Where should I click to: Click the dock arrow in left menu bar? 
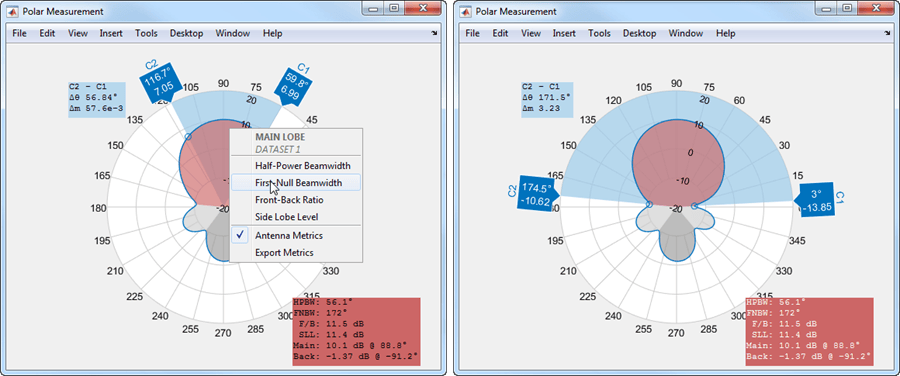435,34
